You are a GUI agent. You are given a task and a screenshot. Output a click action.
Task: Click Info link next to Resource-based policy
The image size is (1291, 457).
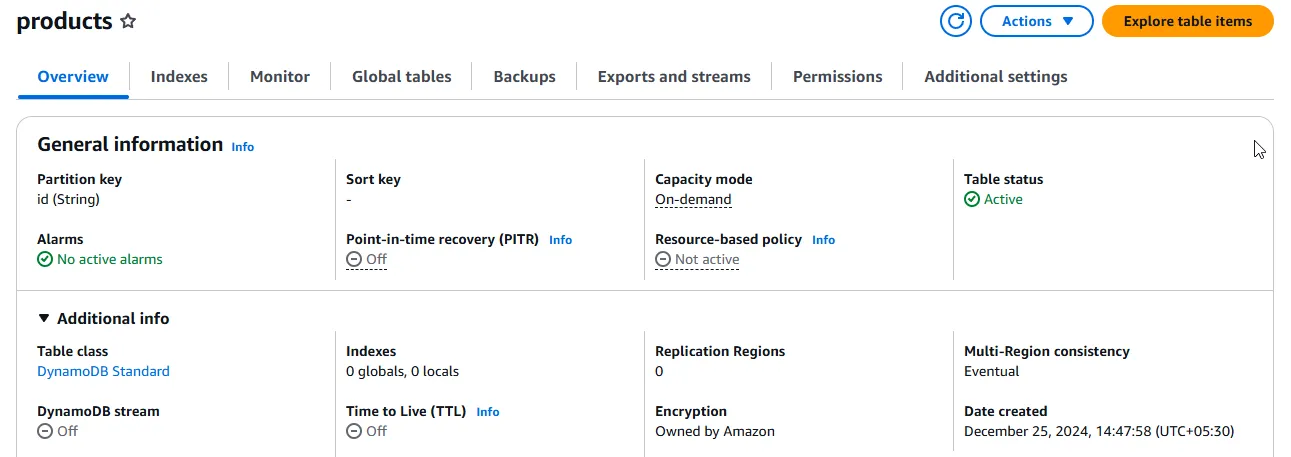coord(823,240)
